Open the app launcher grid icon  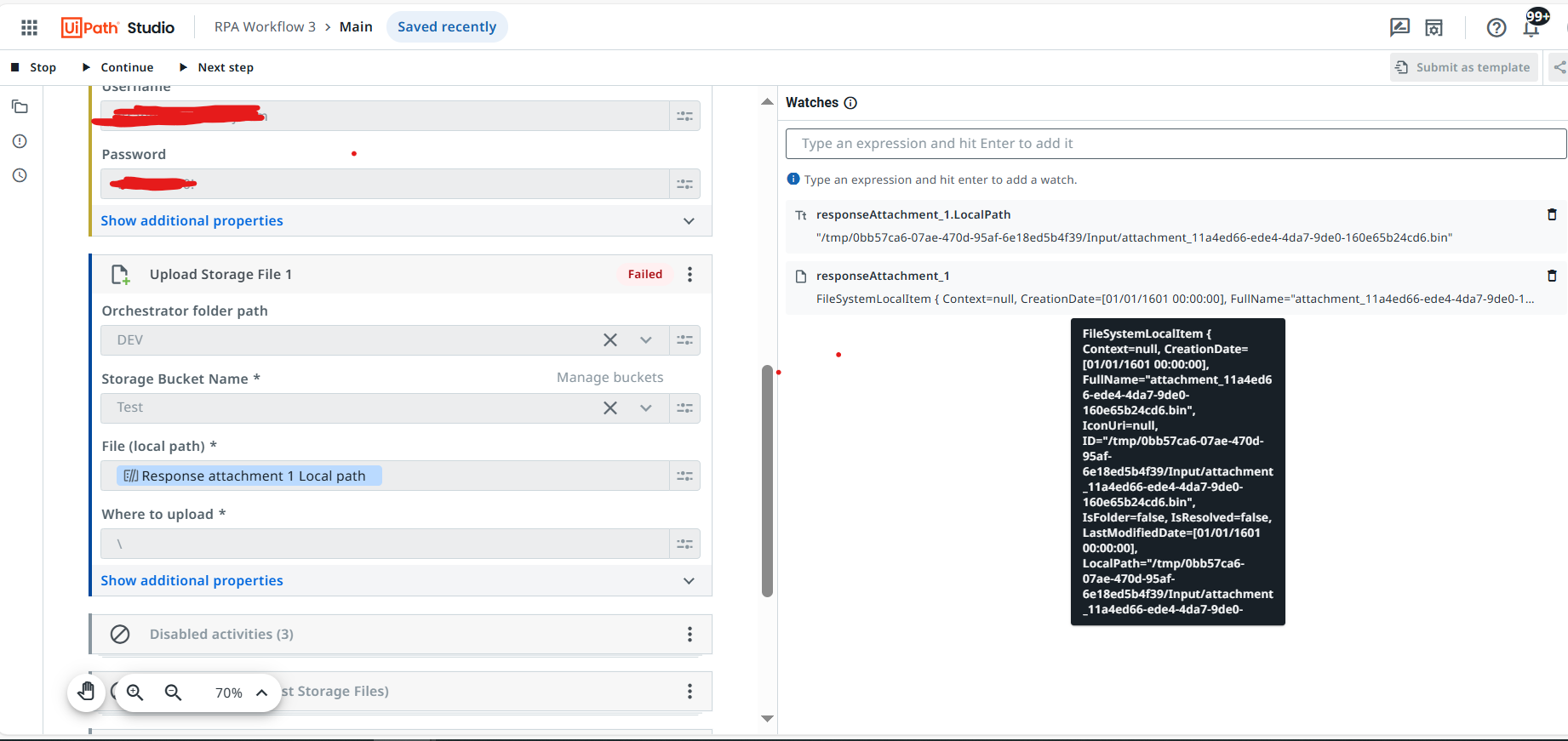(x=29, y=27)
